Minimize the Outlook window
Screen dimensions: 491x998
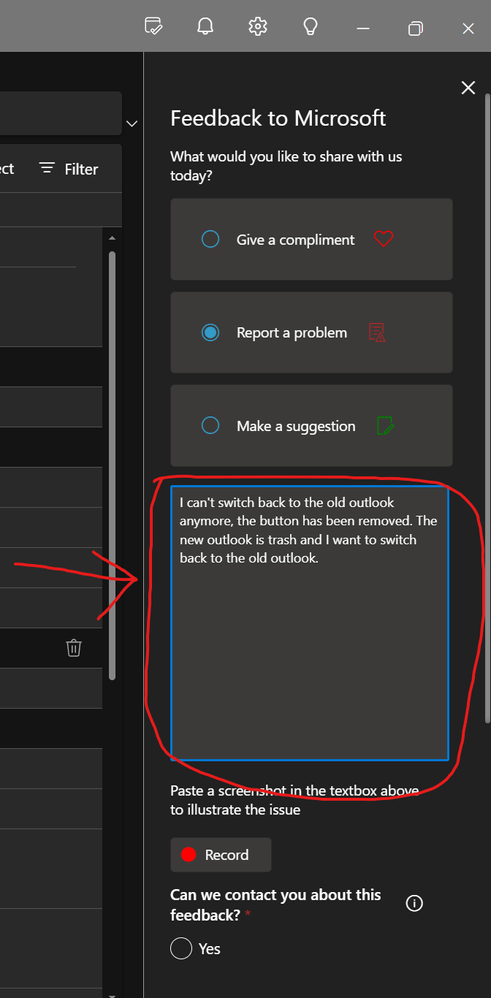[x=363, y=28]
